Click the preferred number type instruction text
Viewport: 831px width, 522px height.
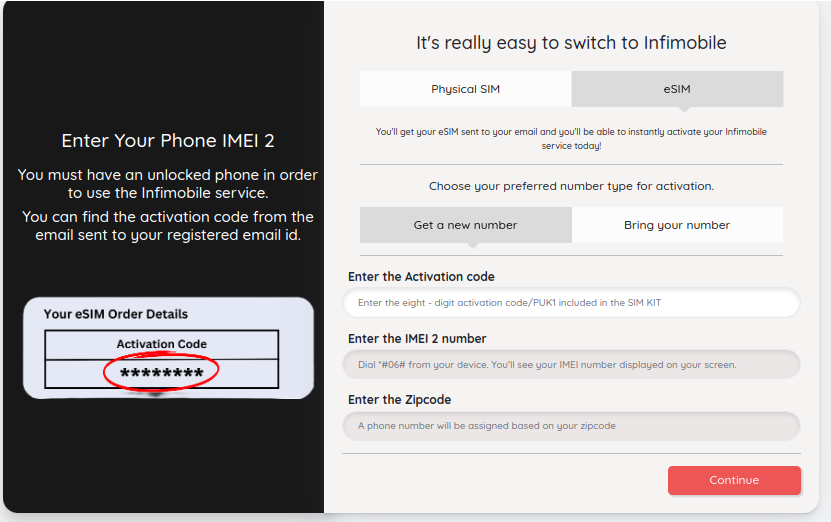pyautogui.click(x=571, y=186)
